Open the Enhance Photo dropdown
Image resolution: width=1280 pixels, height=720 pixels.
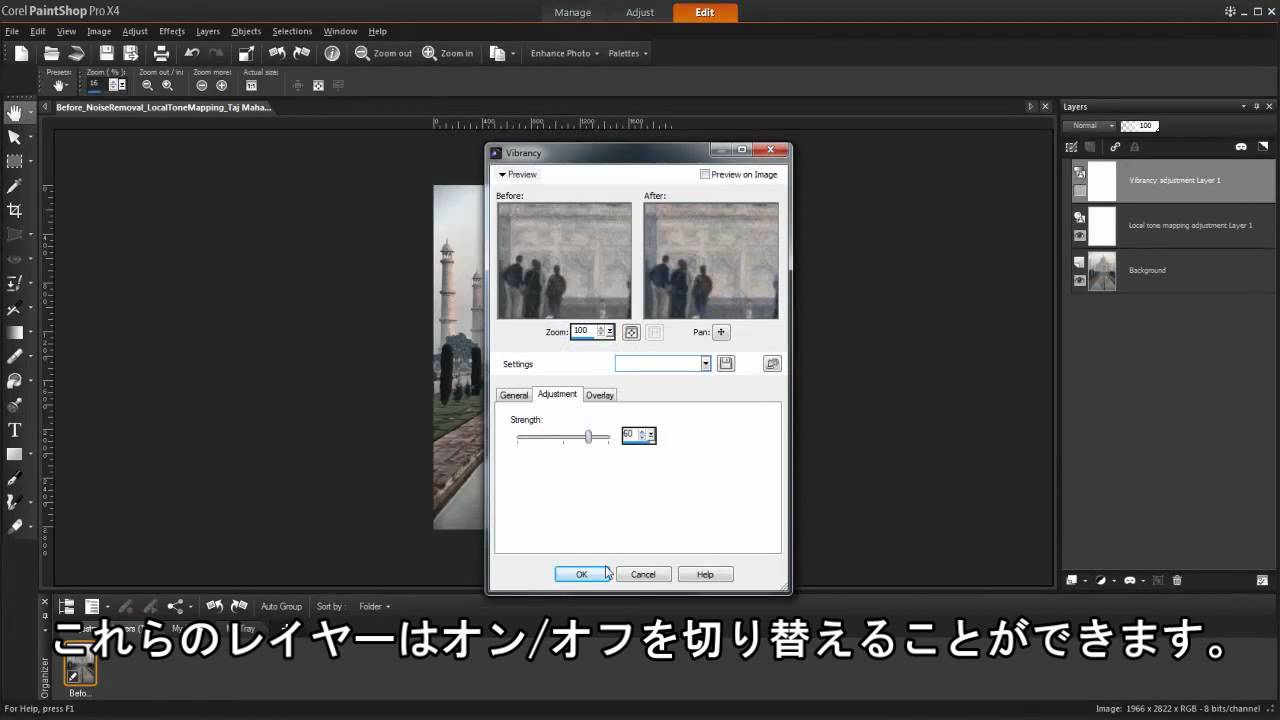(x=565, y=53)
